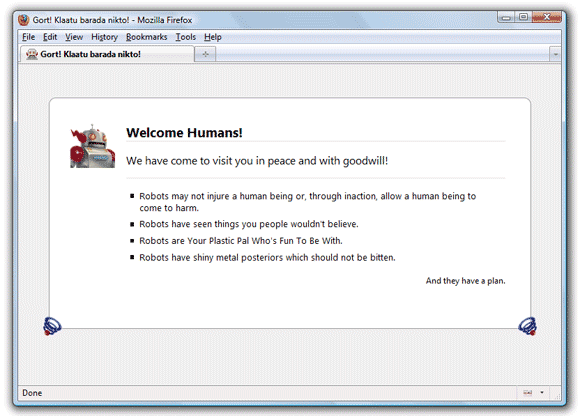
Task: Click the right blue spring foot icon
Action: coord(527,326)
